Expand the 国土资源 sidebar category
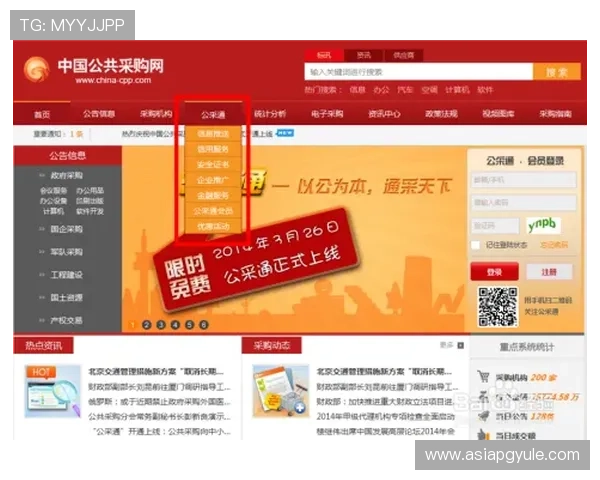The width and height of the screenshot is (600, 480). 66,297
